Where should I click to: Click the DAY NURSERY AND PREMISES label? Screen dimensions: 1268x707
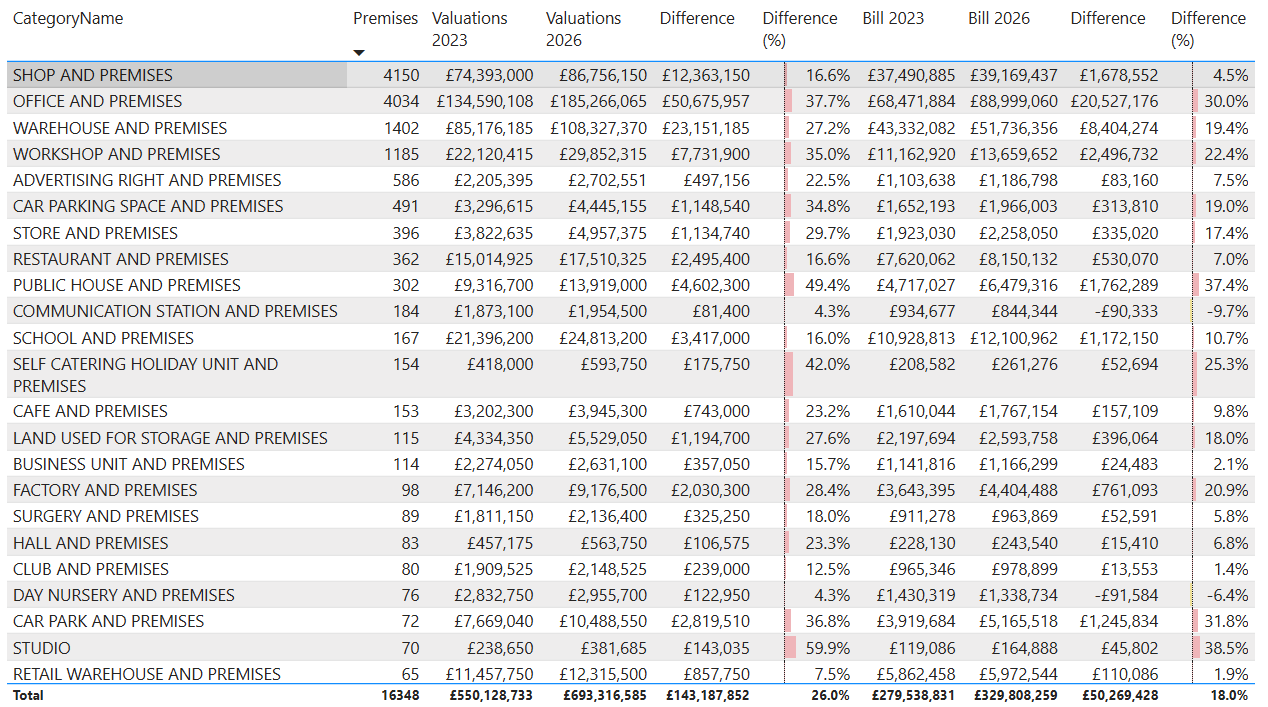click(x=124, y=595)
